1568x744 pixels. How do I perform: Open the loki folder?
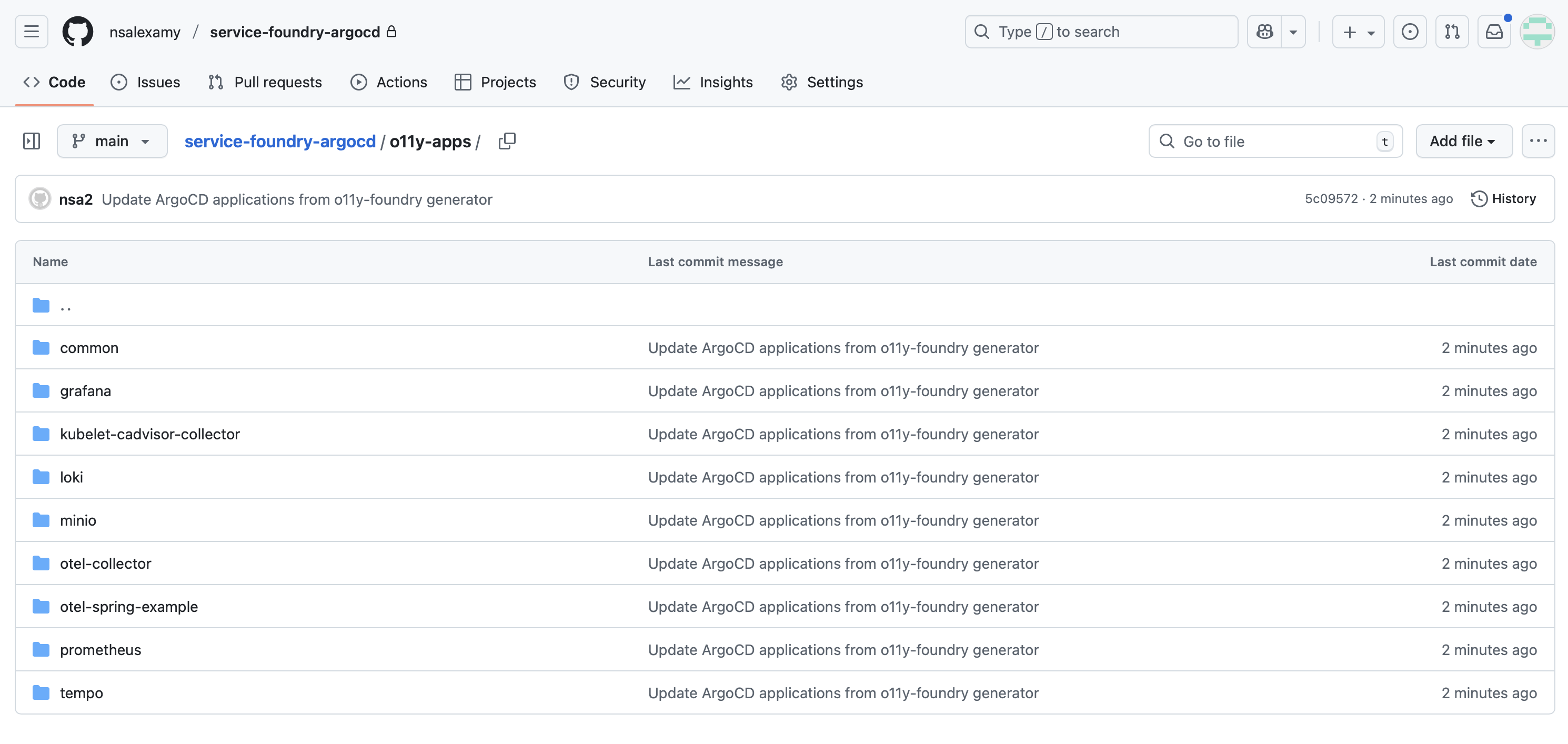pos(71,477)
